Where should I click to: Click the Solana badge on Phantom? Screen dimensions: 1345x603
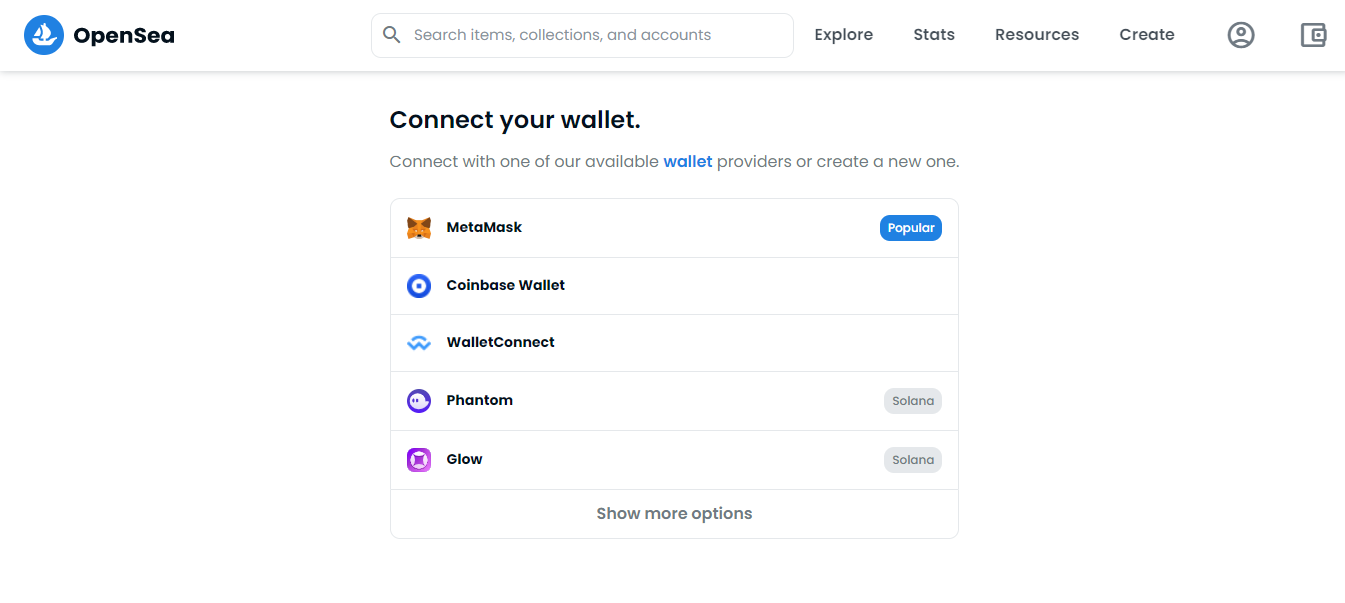913,401
